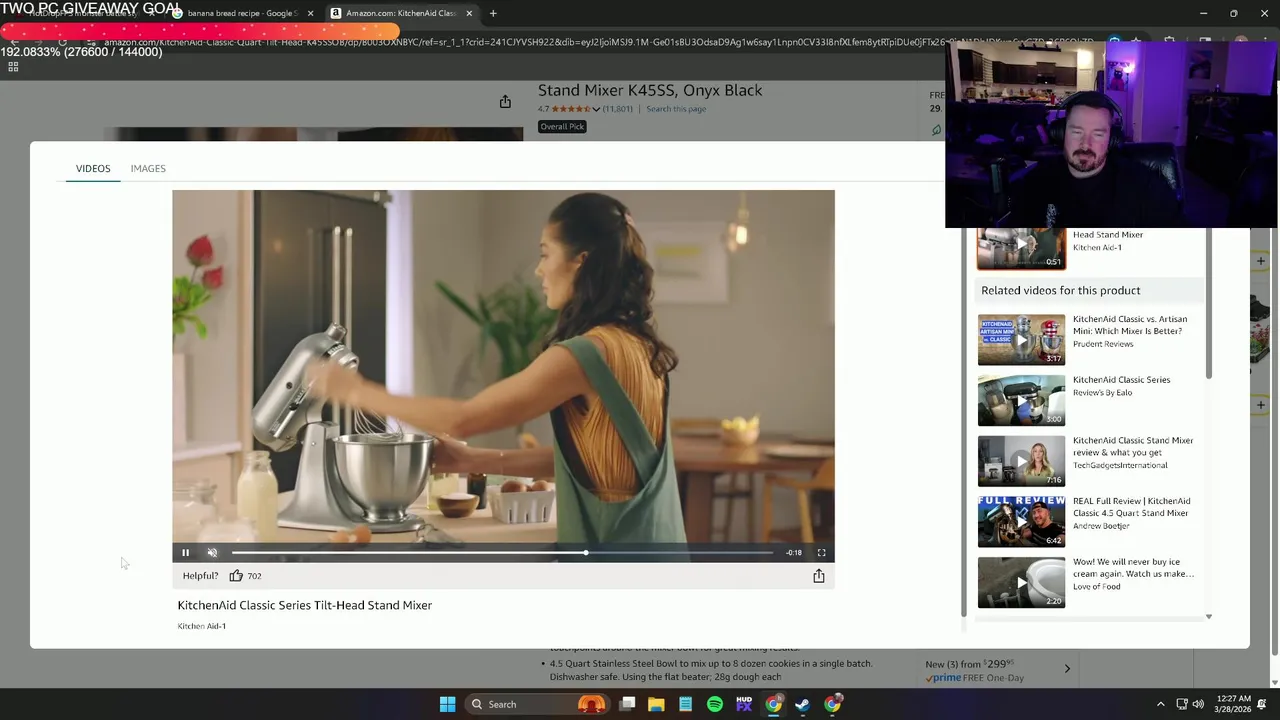Image resolution: width=1280 pixels, height=720 pixels.
Task: Click Andrew Boetjer channel name
Action: pyautogui.click(x=1101, y=526)
